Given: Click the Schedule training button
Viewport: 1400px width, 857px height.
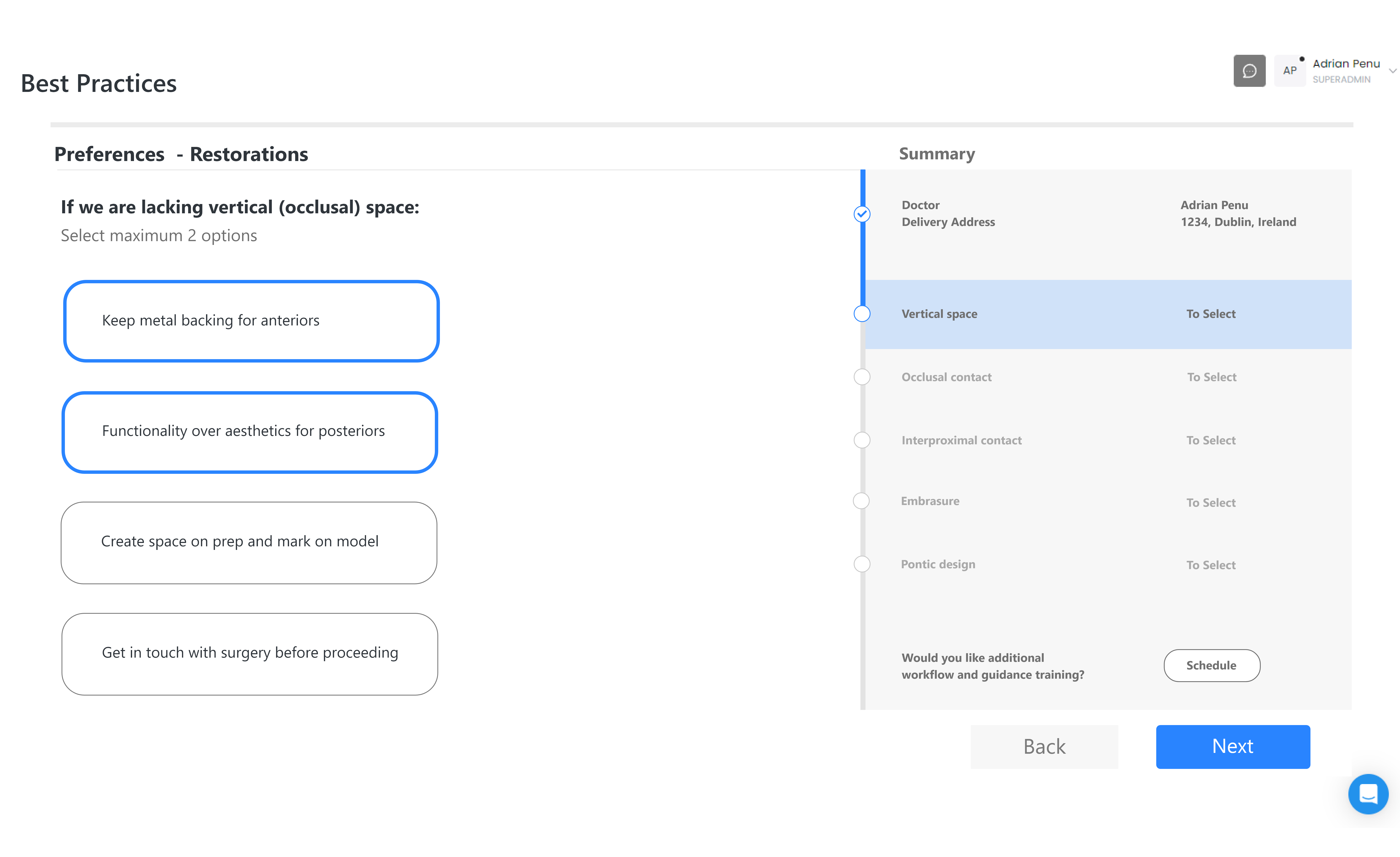Looking at the screenshot, I should pos(1211,665).
